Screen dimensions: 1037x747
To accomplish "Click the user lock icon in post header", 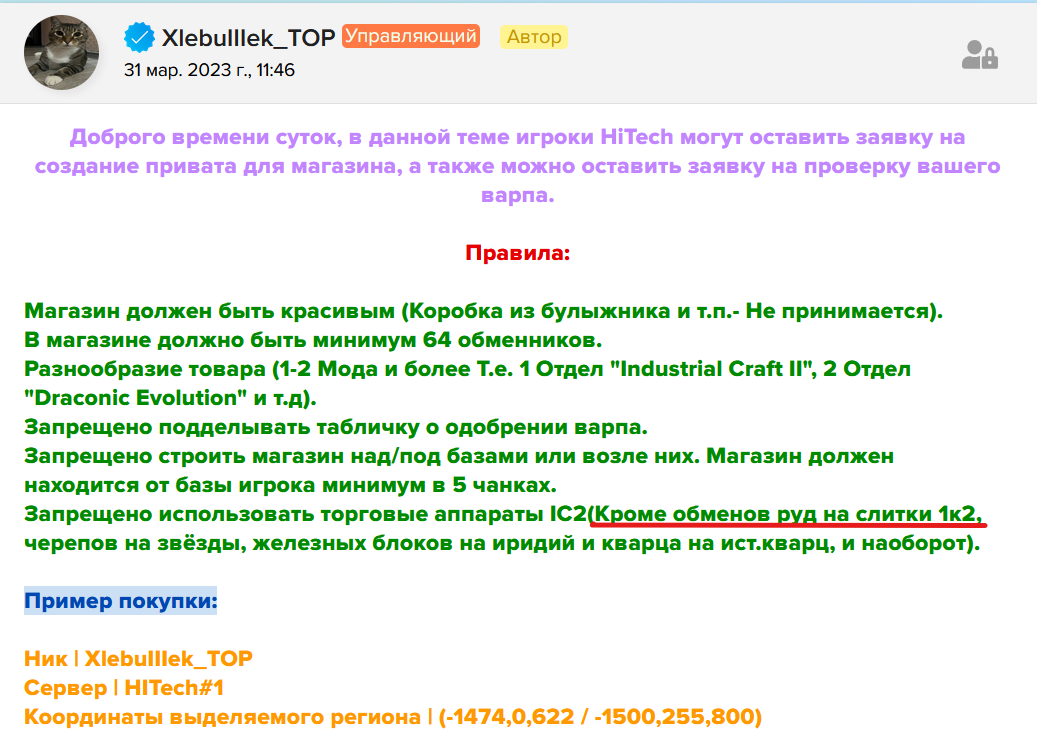I will click(x=978, y=55).
